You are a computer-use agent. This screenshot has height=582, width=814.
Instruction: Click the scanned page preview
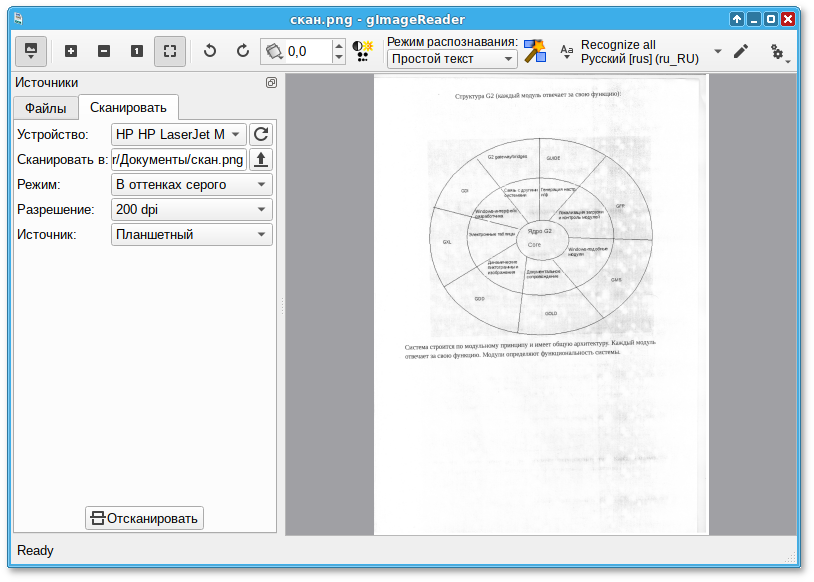[x=540, y=304]
